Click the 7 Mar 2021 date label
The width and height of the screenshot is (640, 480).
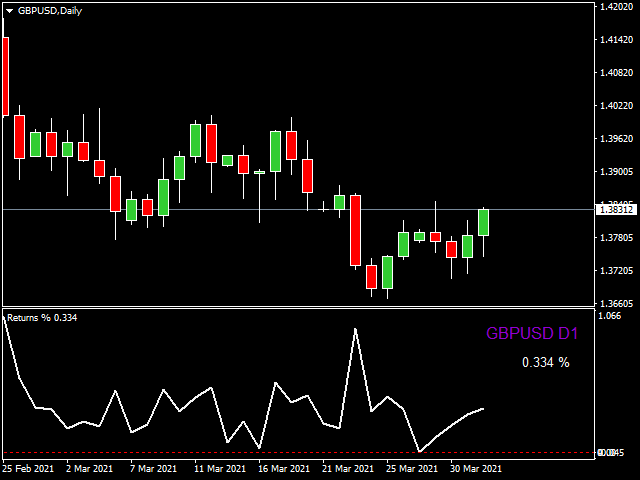click(x=153, y=469)
